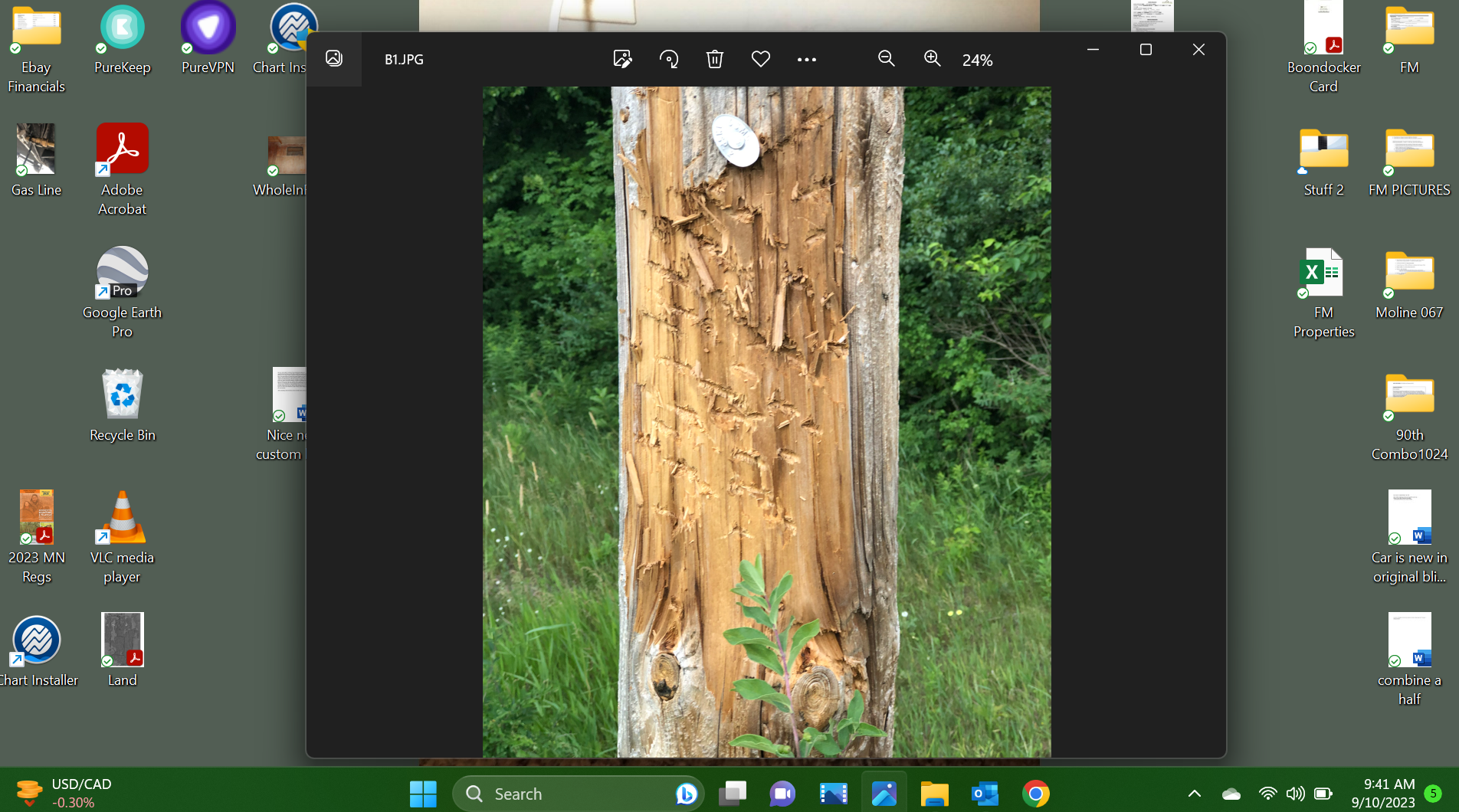Click the wooden post photo
Screen dimensions: 1459x812
point(766,421)
